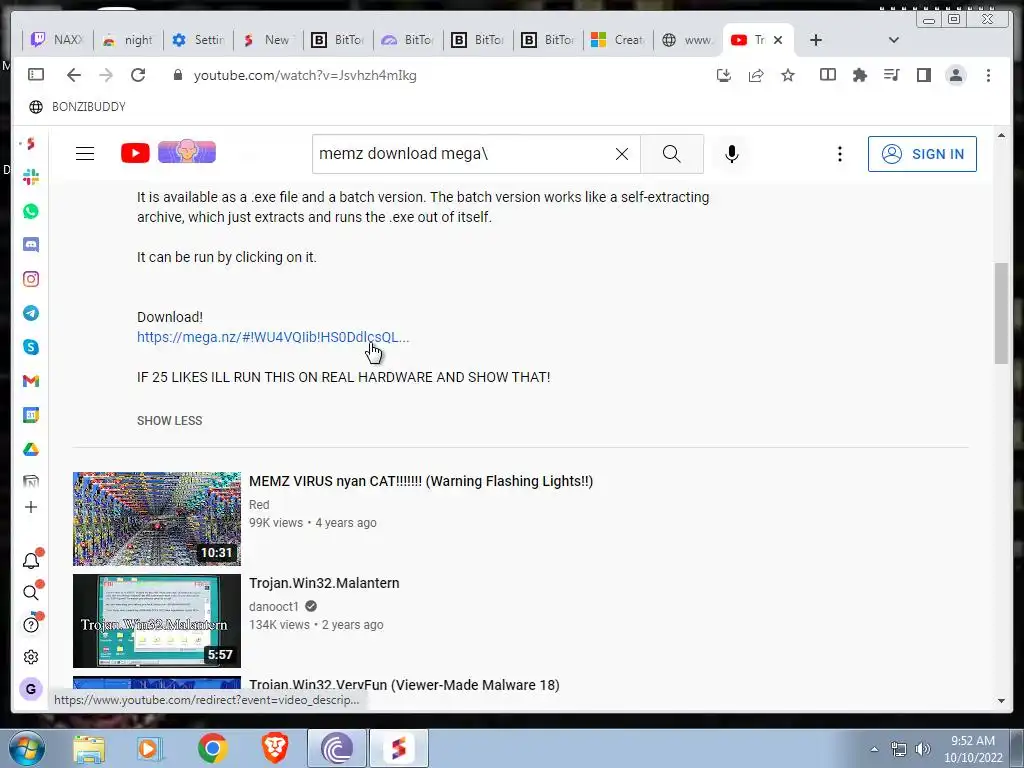Go to YouTube home via logo
Viewport: 1024px width, 768px height.
(x=135, y=153)
